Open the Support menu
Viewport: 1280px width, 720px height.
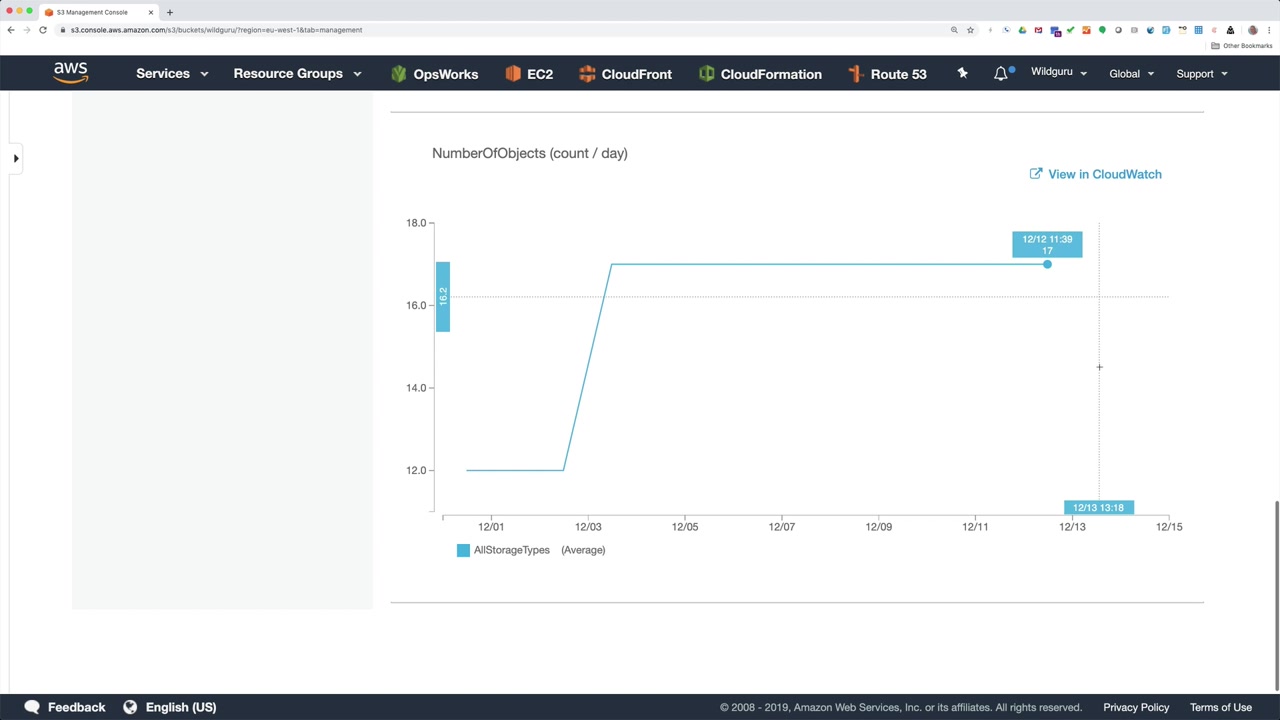(x=1201, y=74)
